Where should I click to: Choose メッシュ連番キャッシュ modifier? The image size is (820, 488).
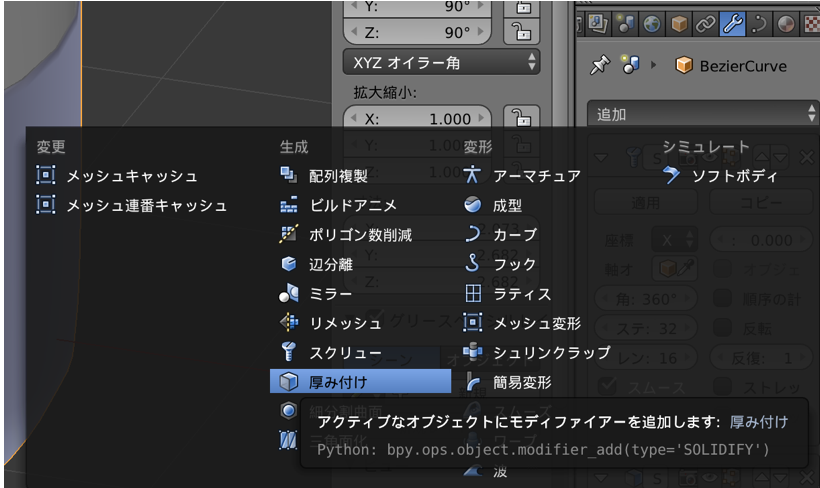tap(132, 205)
